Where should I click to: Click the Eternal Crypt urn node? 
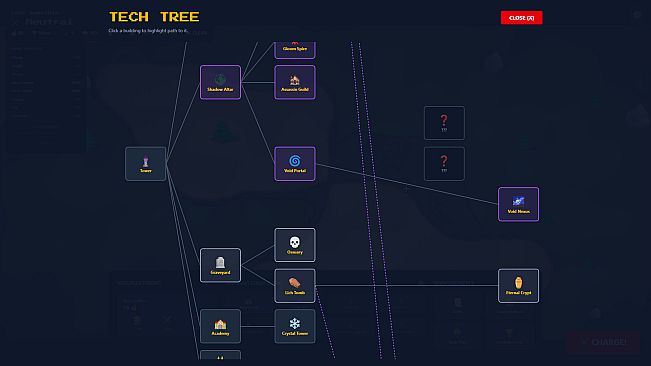click(519, 285)
